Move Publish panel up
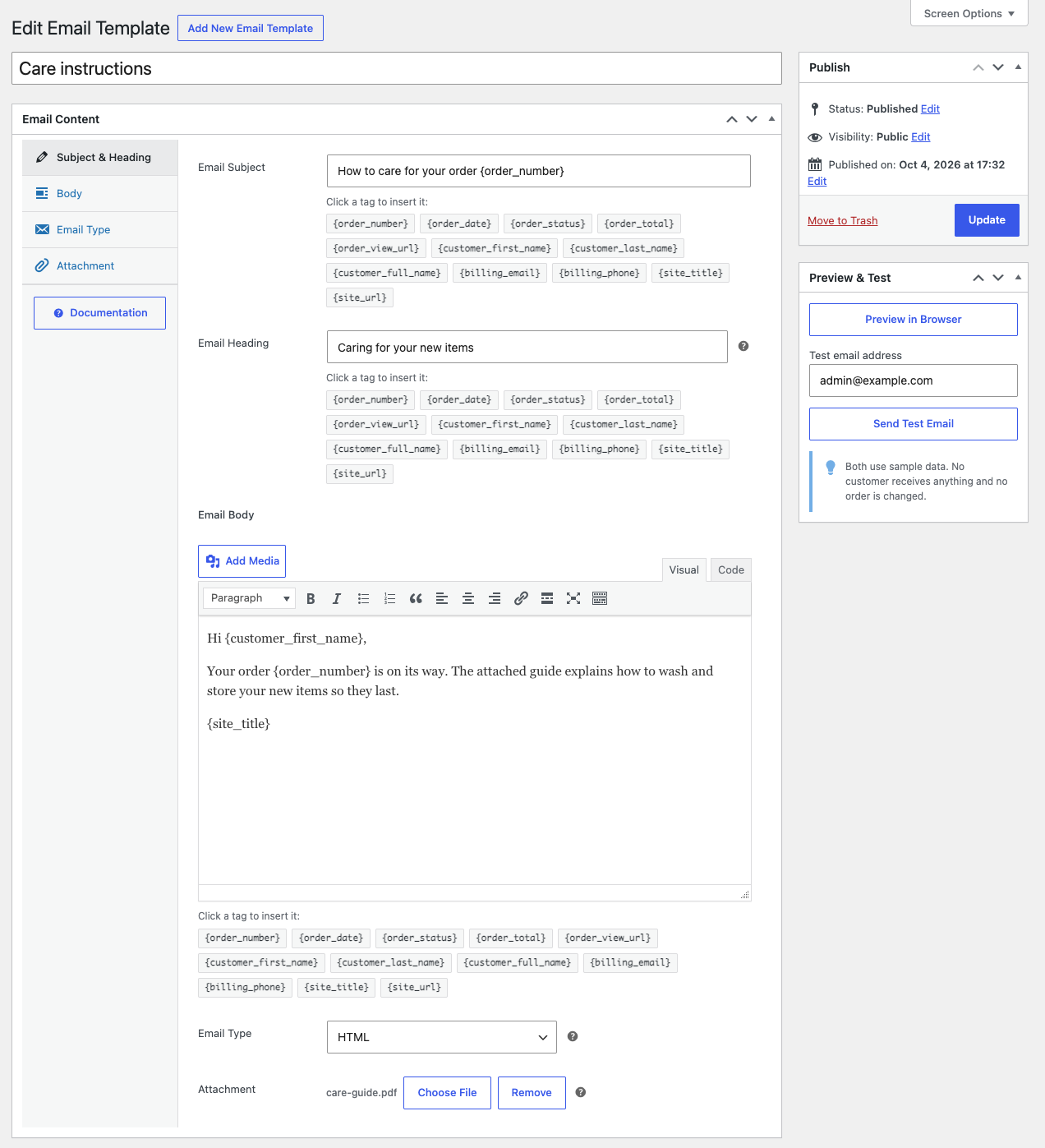This screenshot has width=1045, height=1148. [x=978, y=67]
